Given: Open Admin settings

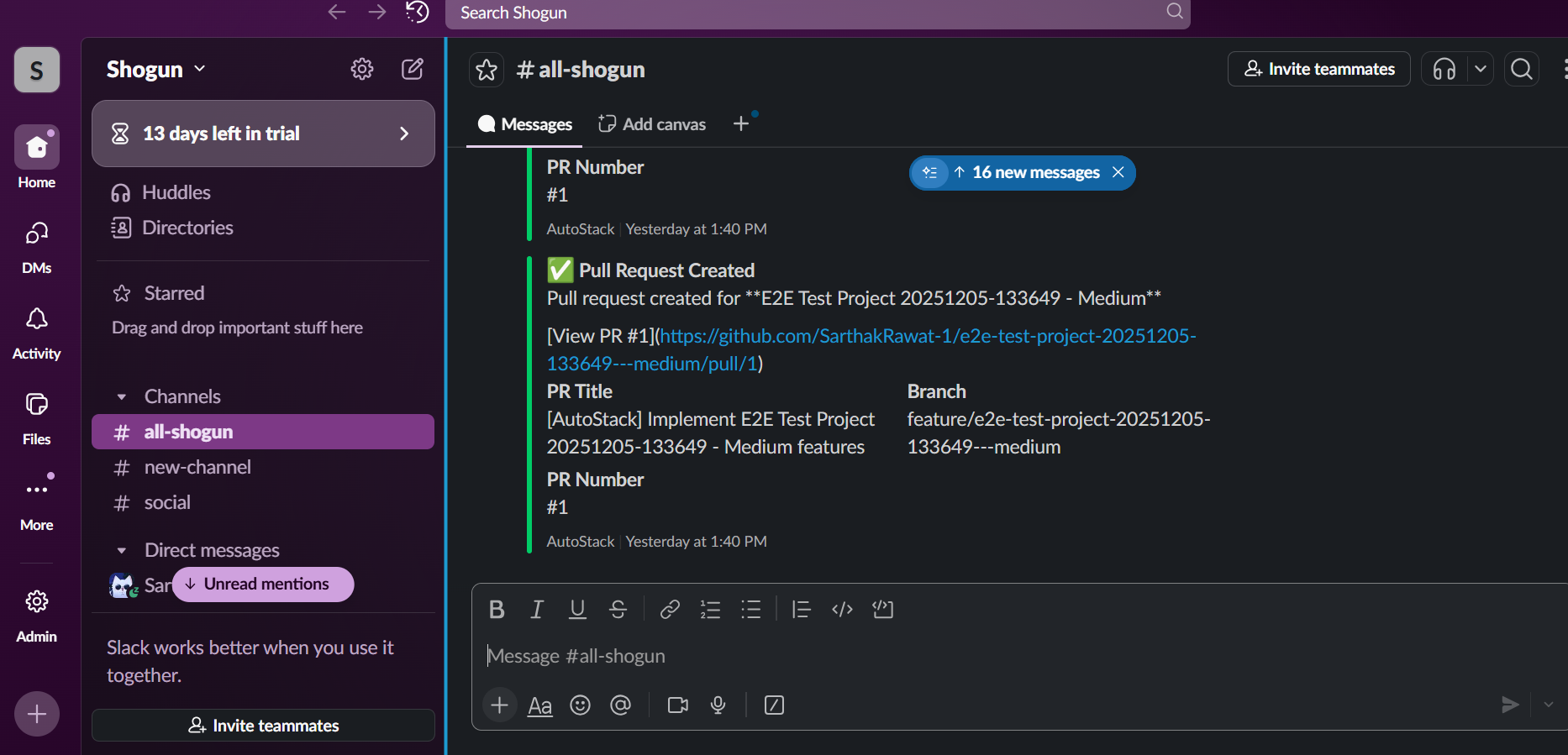Looking at the screenshot, I should (x=37, y=616).
